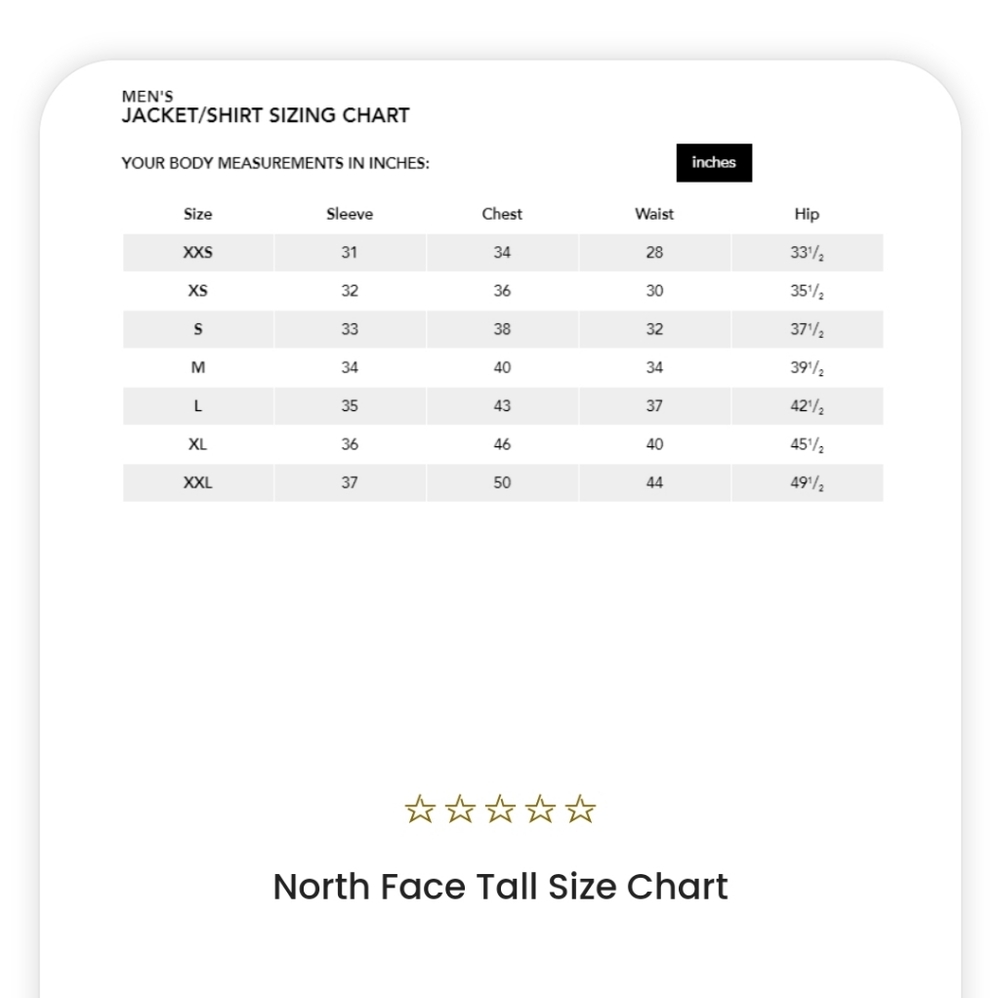Click the Size column header
The width and height of the screenshot is (1000, 998).
click(198, 214)
